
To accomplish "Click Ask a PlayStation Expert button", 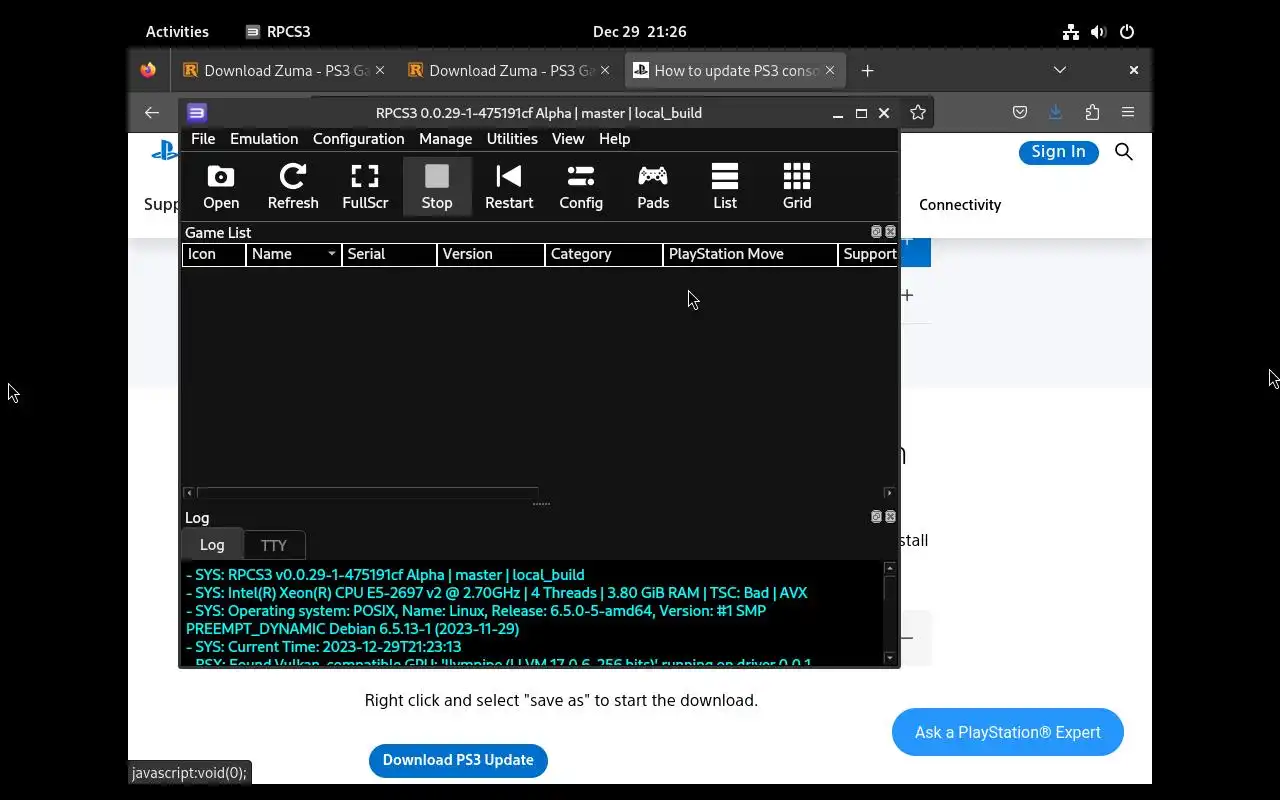I will point(1008,732).
